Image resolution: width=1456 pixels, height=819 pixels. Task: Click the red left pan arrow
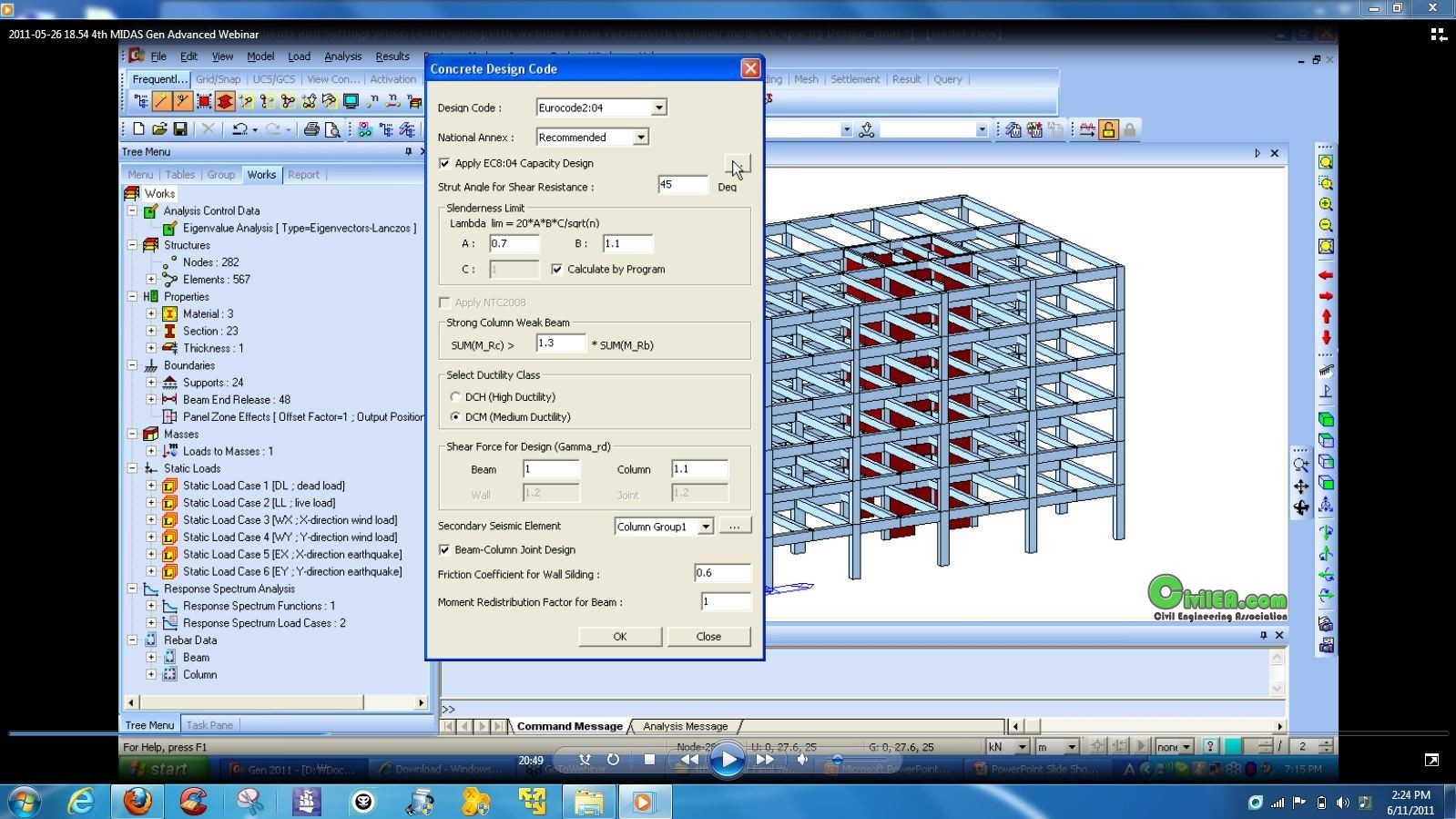(x=1326, y=275)
